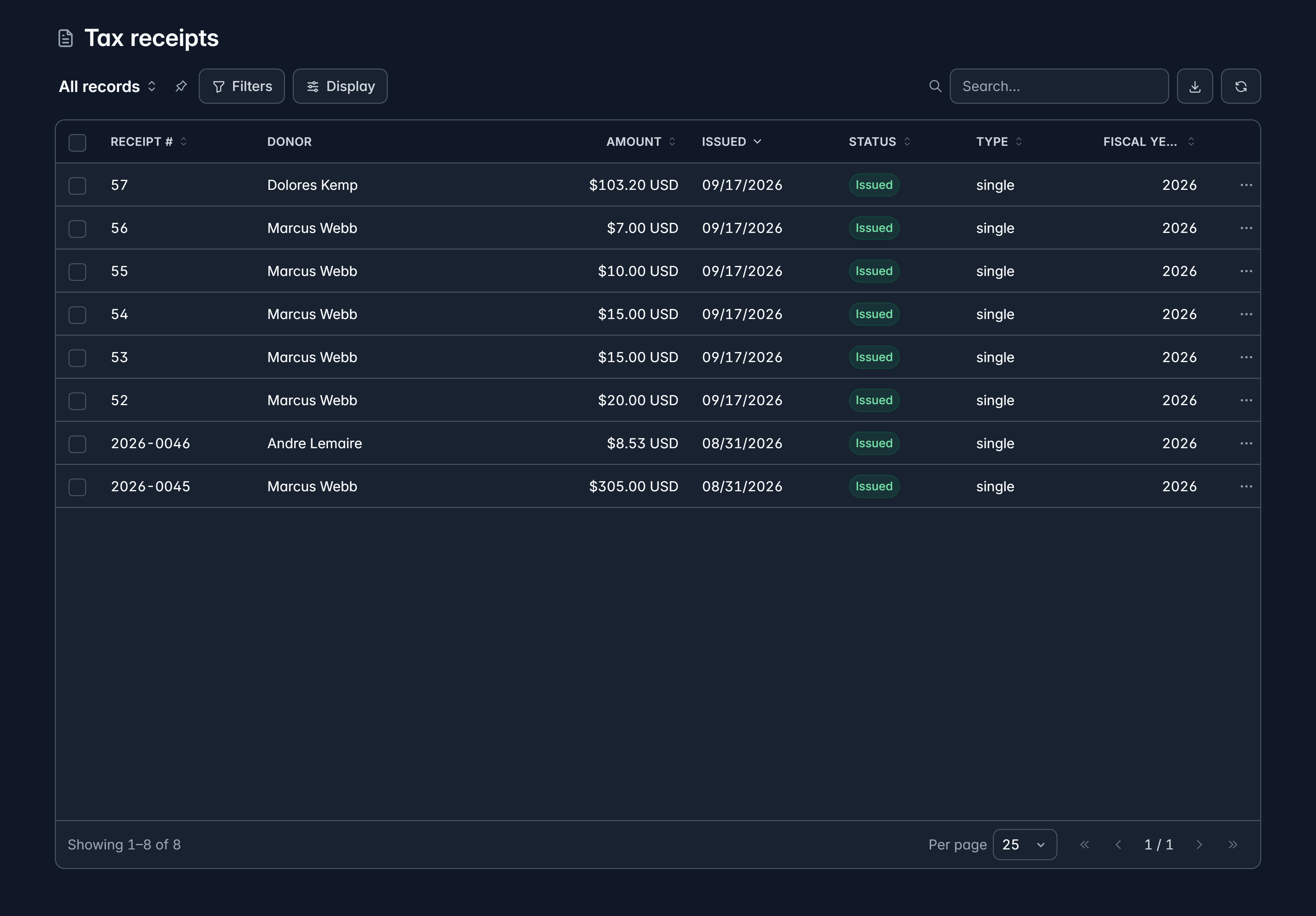This screenshot has height=916, width=1316.
Task: Sort by the Receipt # column
Action: click(x=149, y=142)
